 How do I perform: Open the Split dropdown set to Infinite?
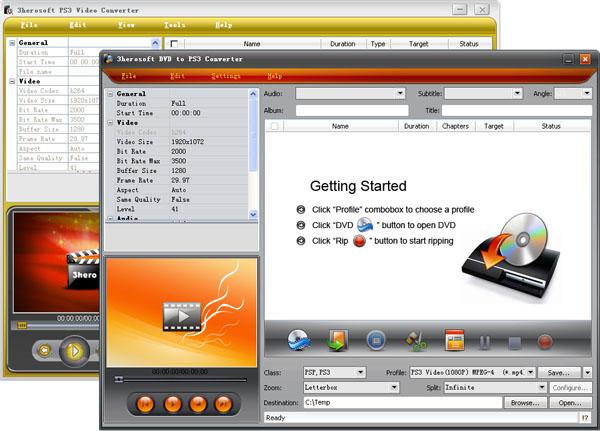[x=541, y=387]
